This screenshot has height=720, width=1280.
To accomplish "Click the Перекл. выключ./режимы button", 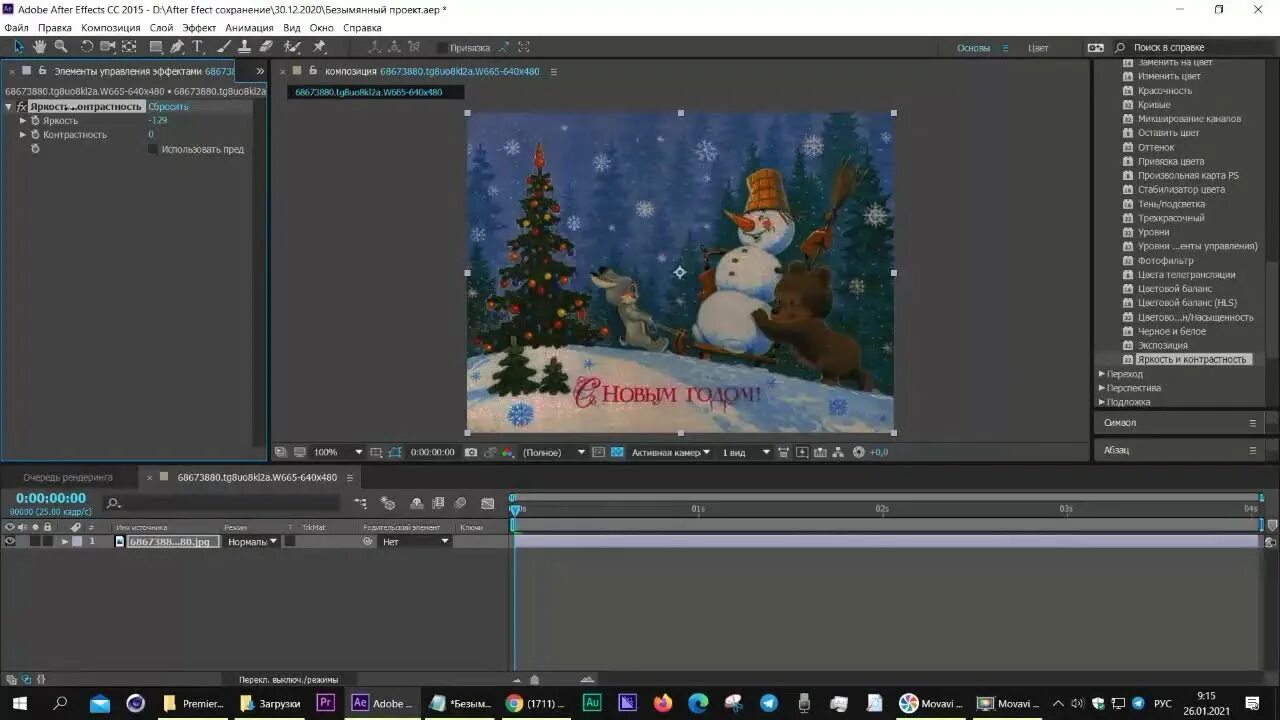I will pyautogui.click(x=289, y=680).
